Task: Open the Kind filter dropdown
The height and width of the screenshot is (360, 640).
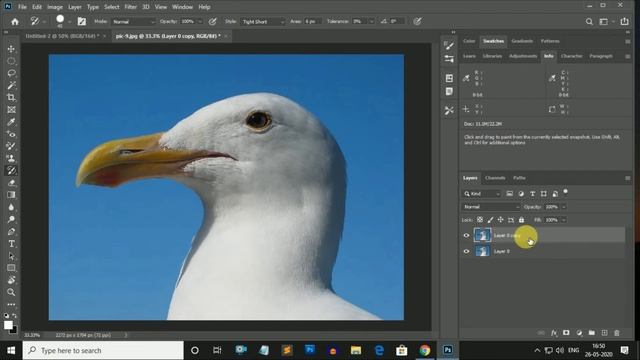Action: click(x=482, y=194)
